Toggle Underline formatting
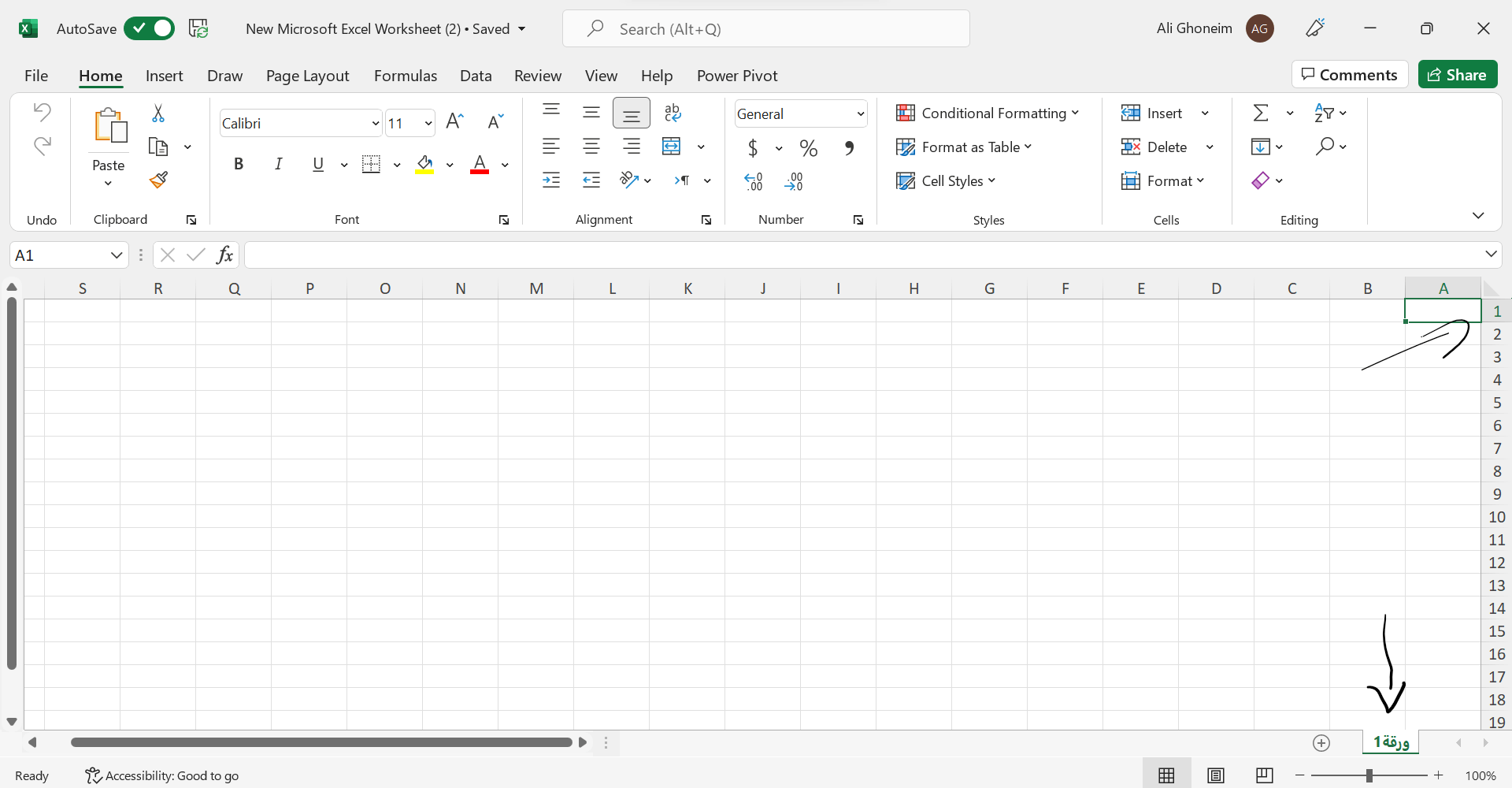Image resolution: width=1512 pixels, height=788 pixels. pos(318,164)
